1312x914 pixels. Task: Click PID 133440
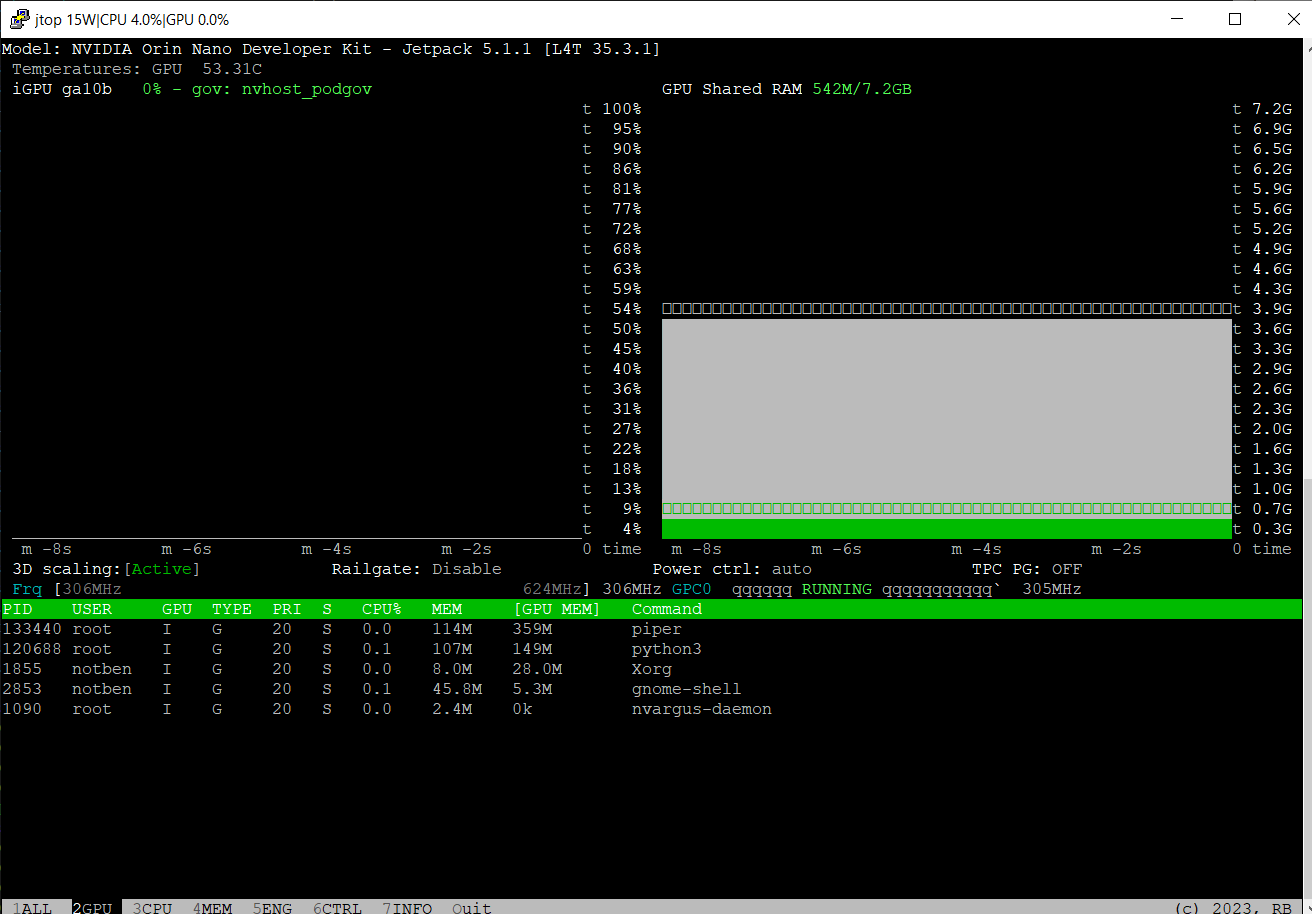[32, 629]
